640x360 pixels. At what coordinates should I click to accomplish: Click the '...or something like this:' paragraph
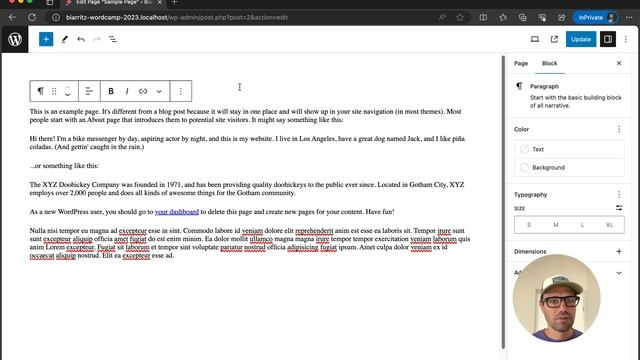64,166
